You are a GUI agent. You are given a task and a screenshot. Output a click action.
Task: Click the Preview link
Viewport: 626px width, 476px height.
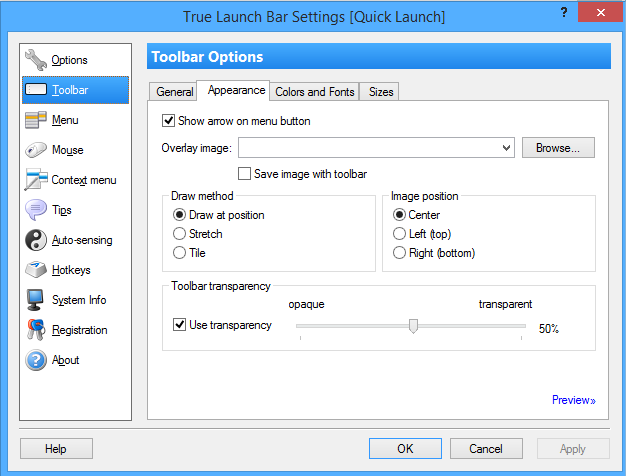click(573, 400)
